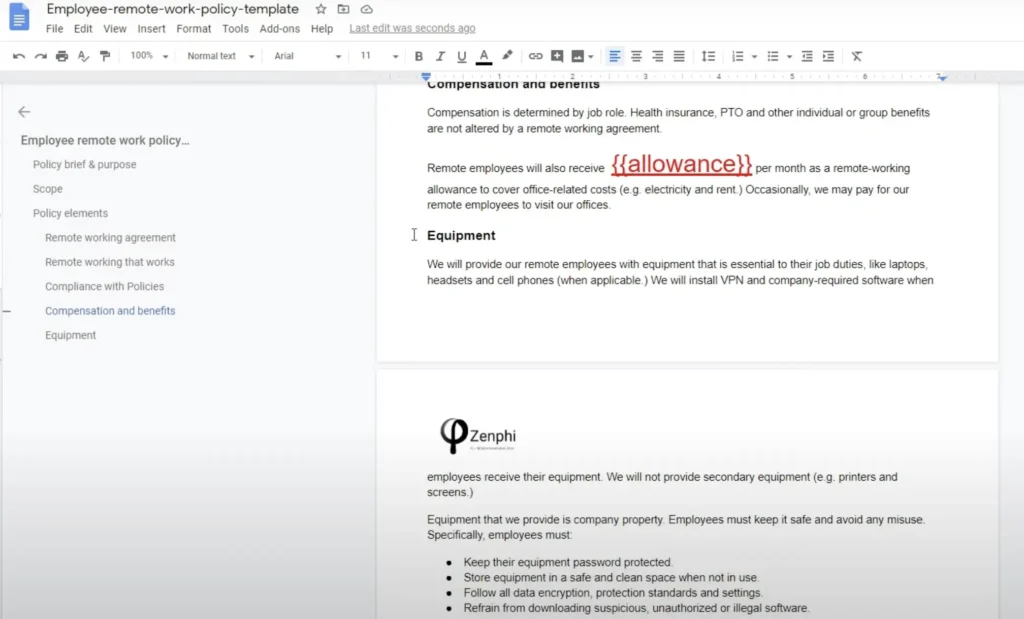
Task: Close the document outline with back arrow
Action: (24, 112)
